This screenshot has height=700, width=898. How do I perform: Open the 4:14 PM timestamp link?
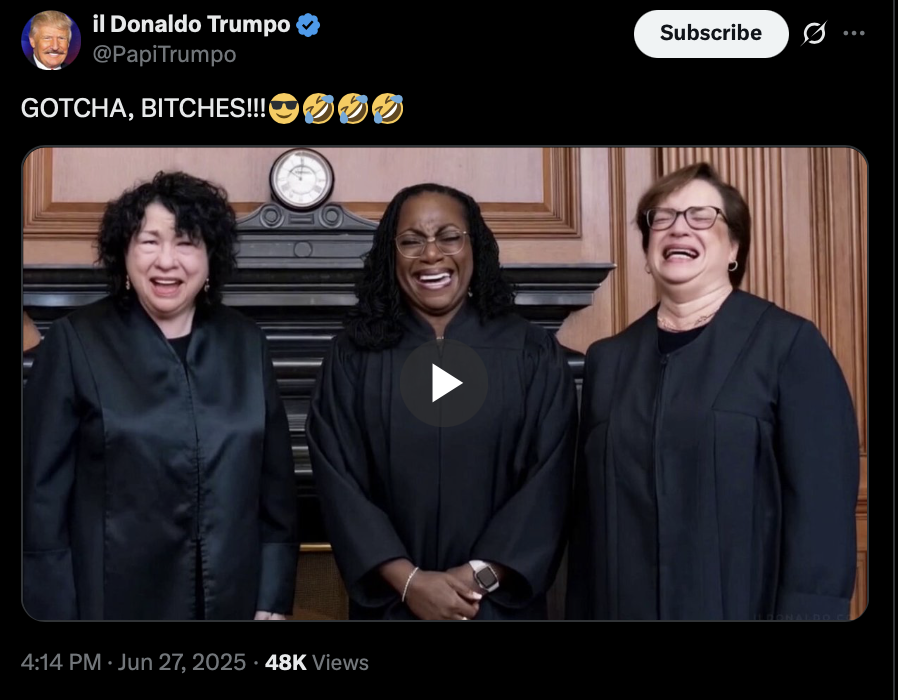[x=61, y=662]
